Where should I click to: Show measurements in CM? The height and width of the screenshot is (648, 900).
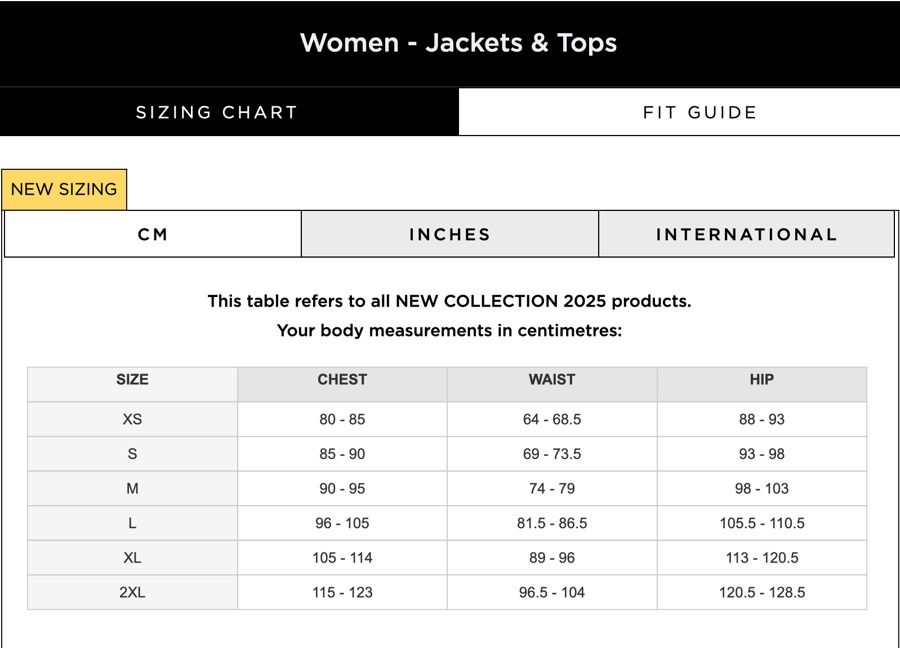(x=153, y=235)
